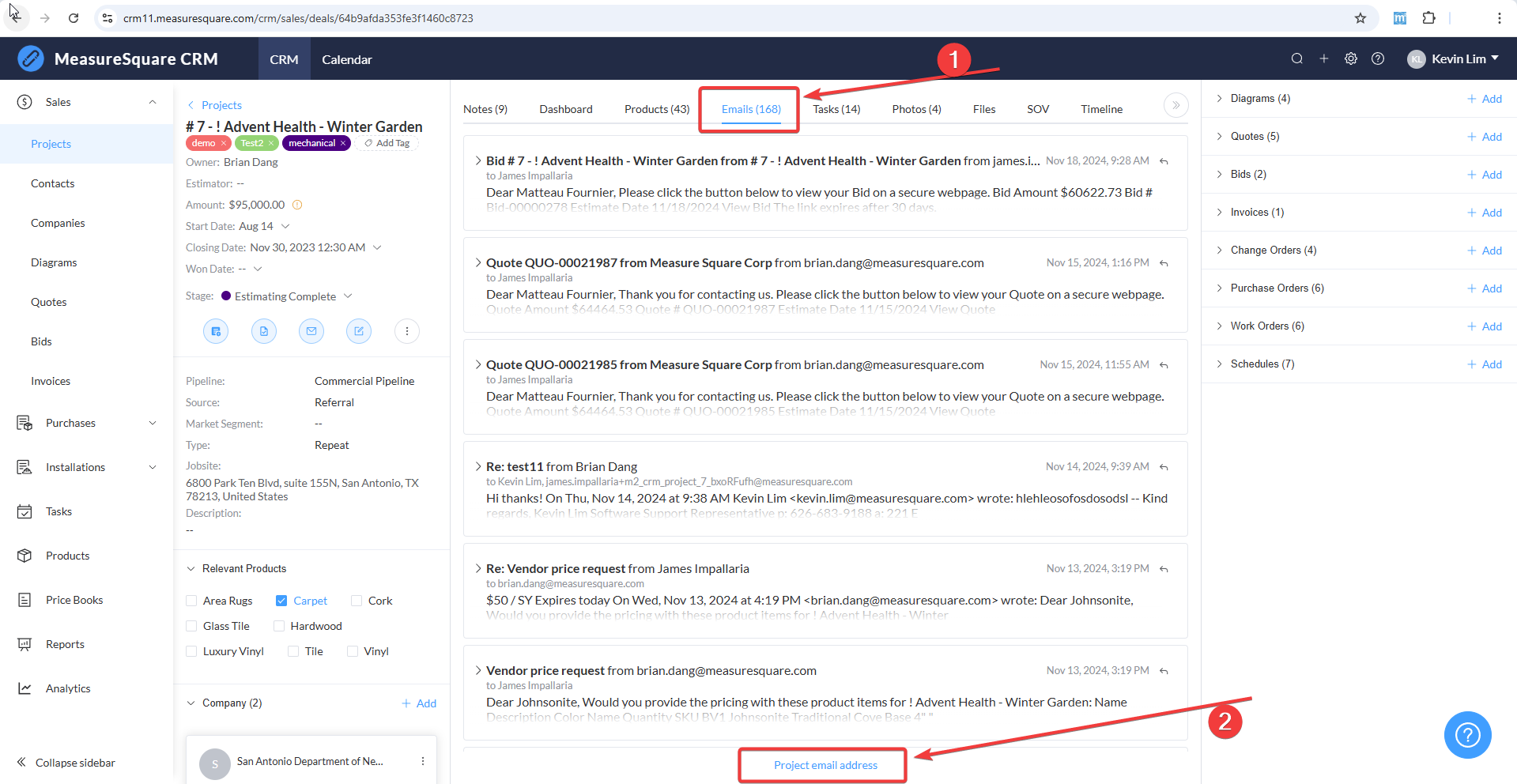Image resolution: width=1517 pixels, height=784 pixels.
Task: Collapse the Relevant Products section
Action: (191, 568)
